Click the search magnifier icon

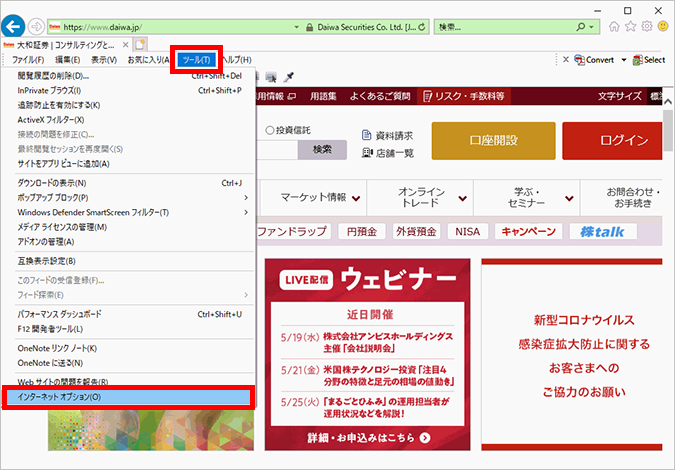[x=581, y=27]
